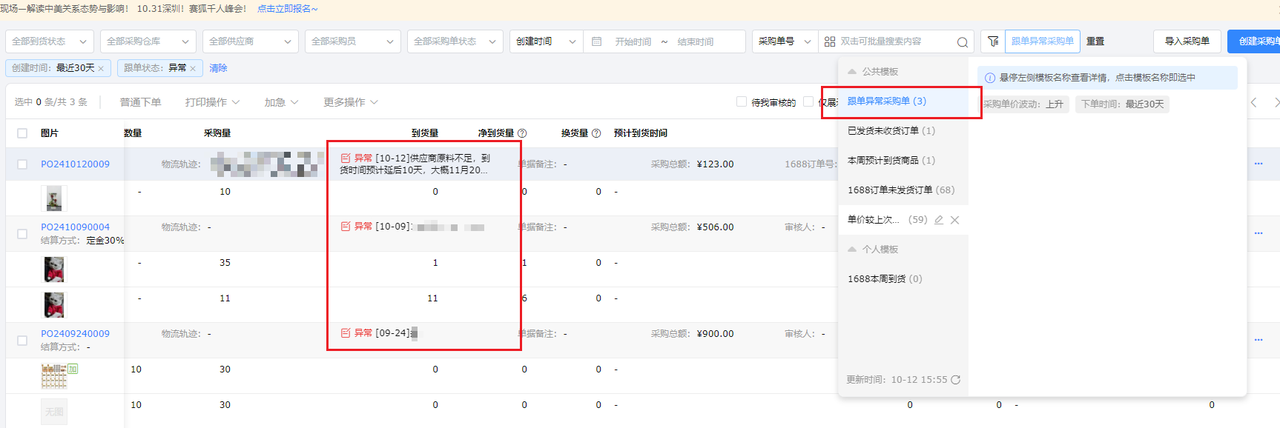Screen dimensions: 1280x428
Task: Enable the 待我审核的 checkbox
Action: (741, 102)
